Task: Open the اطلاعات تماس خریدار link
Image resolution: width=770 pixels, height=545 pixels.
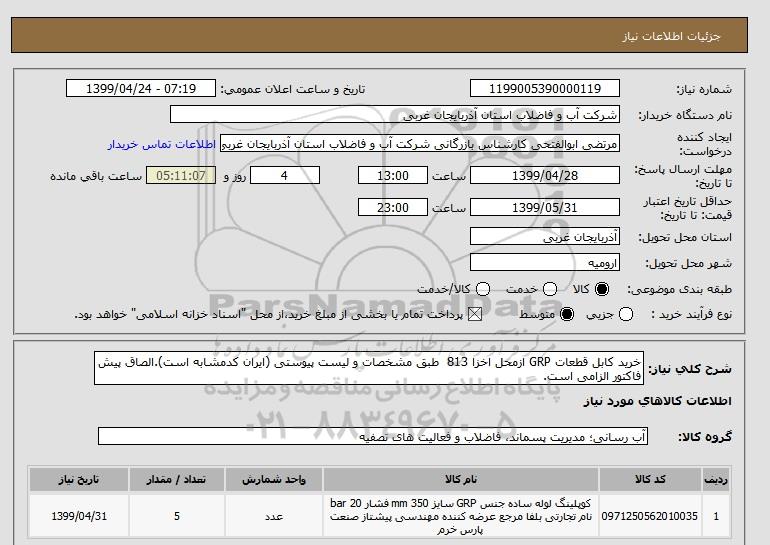Action: point(162,145)
